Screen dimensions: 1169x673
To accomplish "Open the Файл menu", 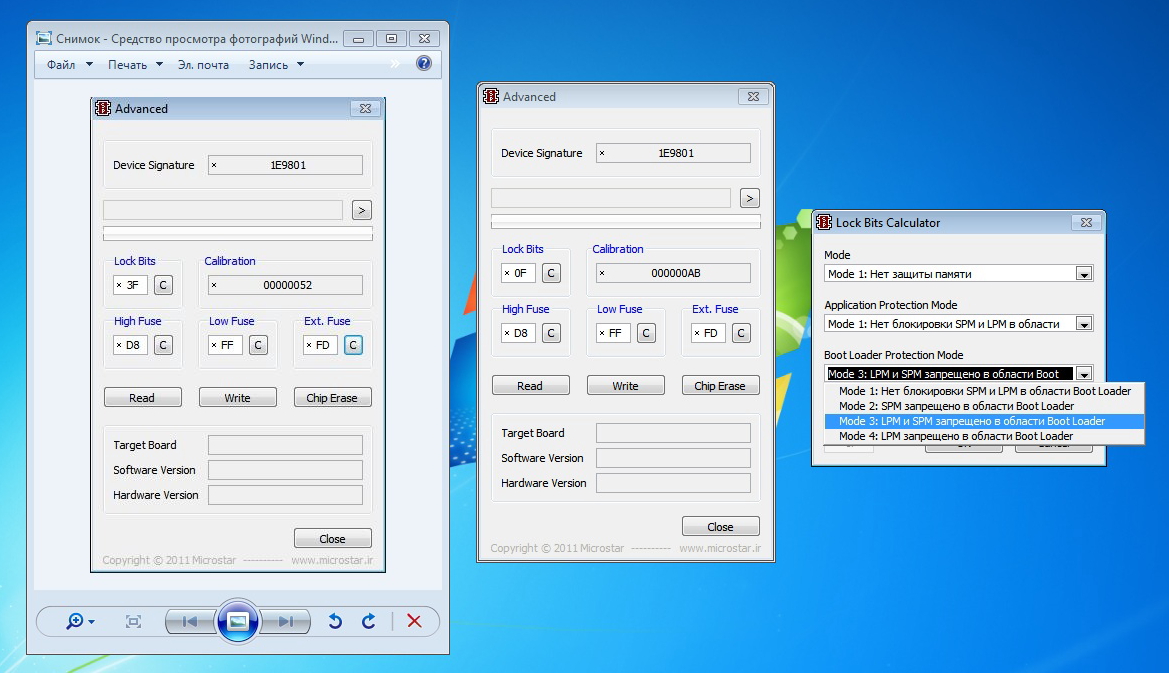I will point(69,65).
